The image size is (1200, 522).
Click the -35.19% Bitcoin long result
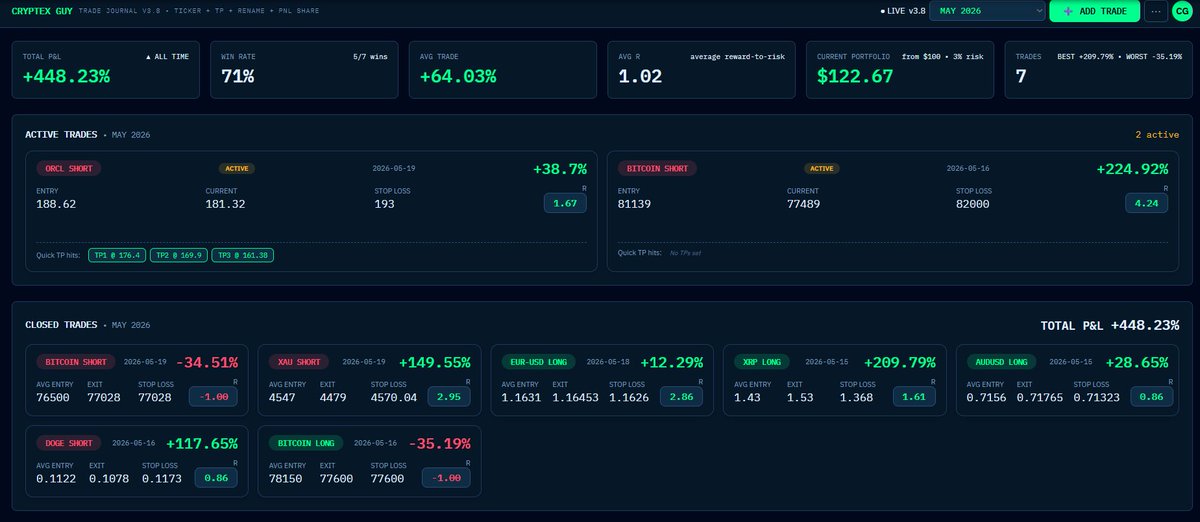coord(439,442)
